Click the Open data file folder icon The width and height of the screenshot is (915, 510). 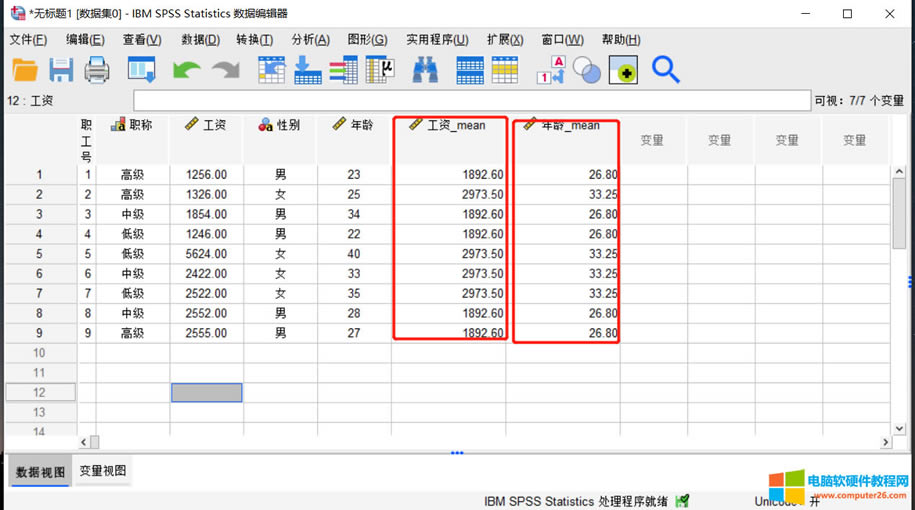[24, 70]
